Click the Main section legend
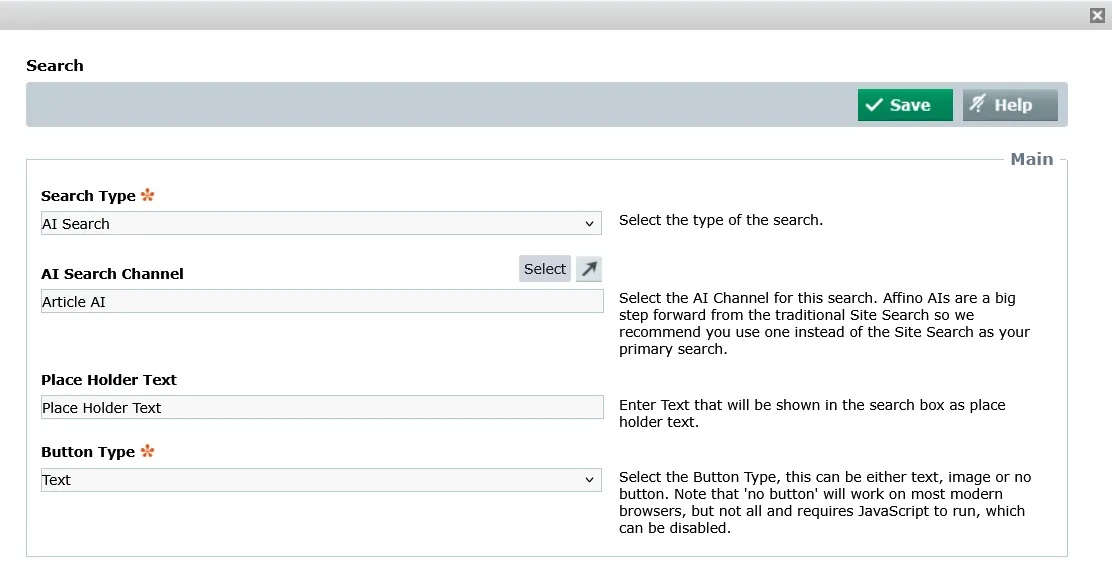The image size is (1112, 585). [1031, 159]
